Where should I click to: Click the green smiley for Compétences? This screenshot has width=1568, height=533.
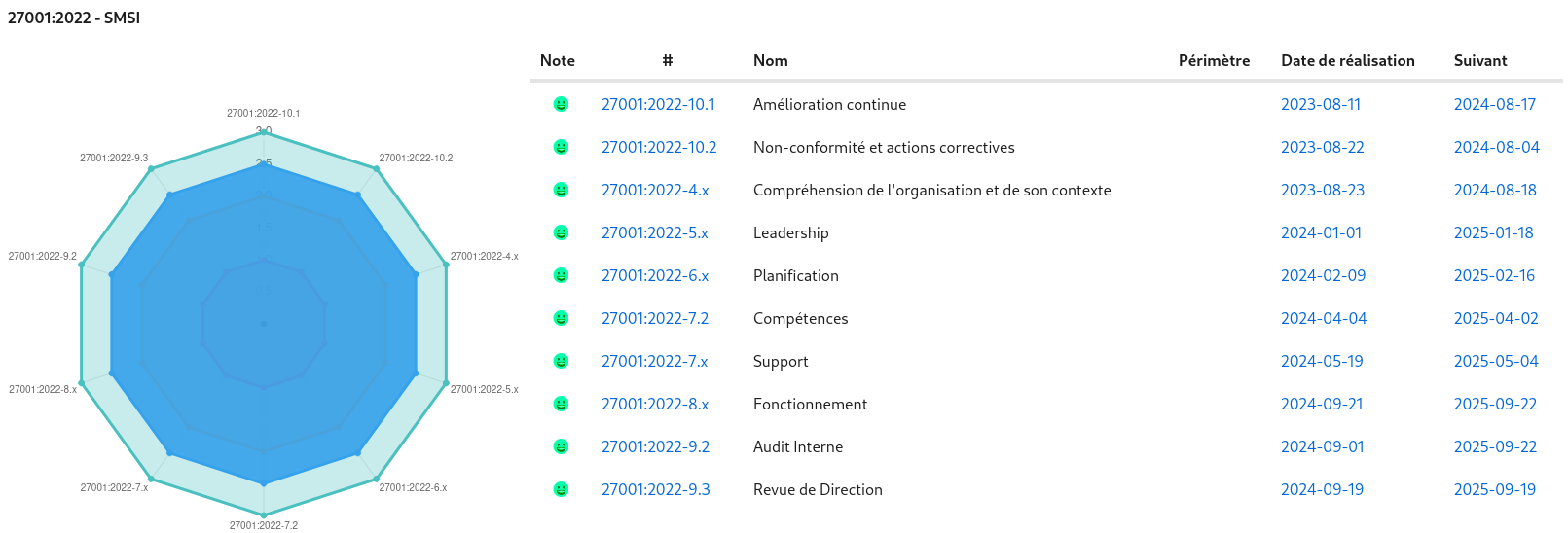(561, 318)
